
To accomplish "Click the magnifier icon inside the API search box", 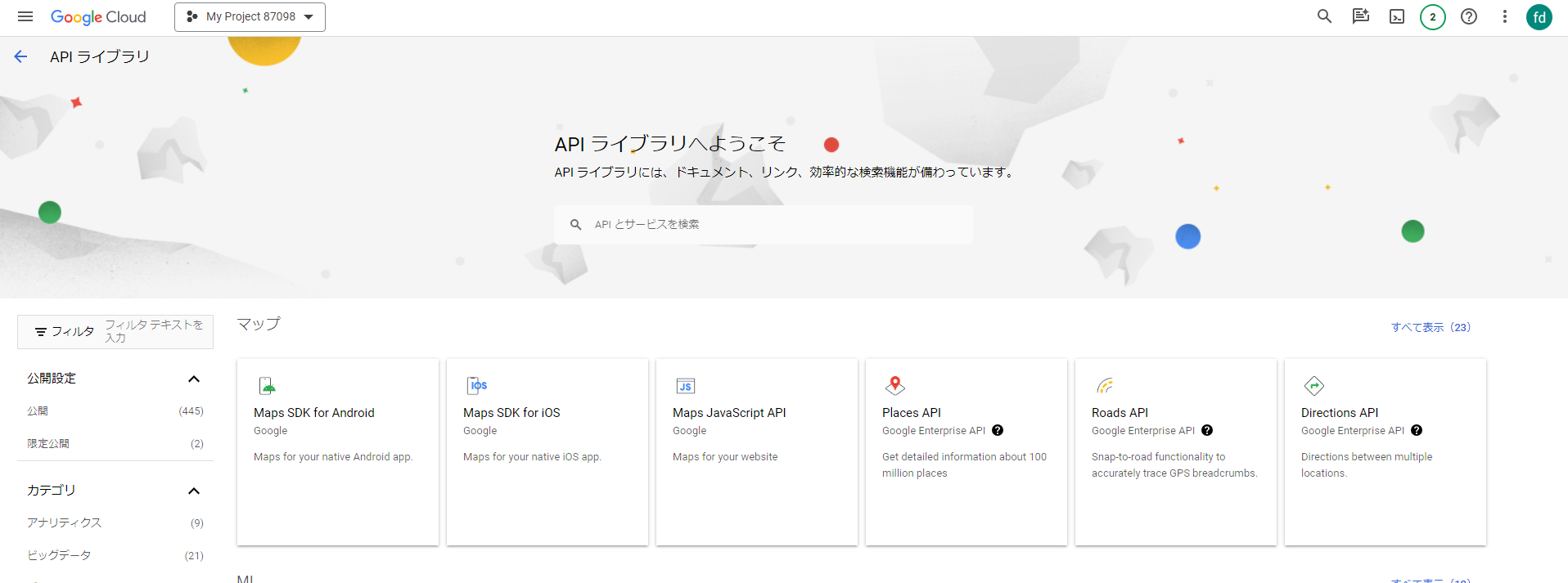I will click(576, 224).
